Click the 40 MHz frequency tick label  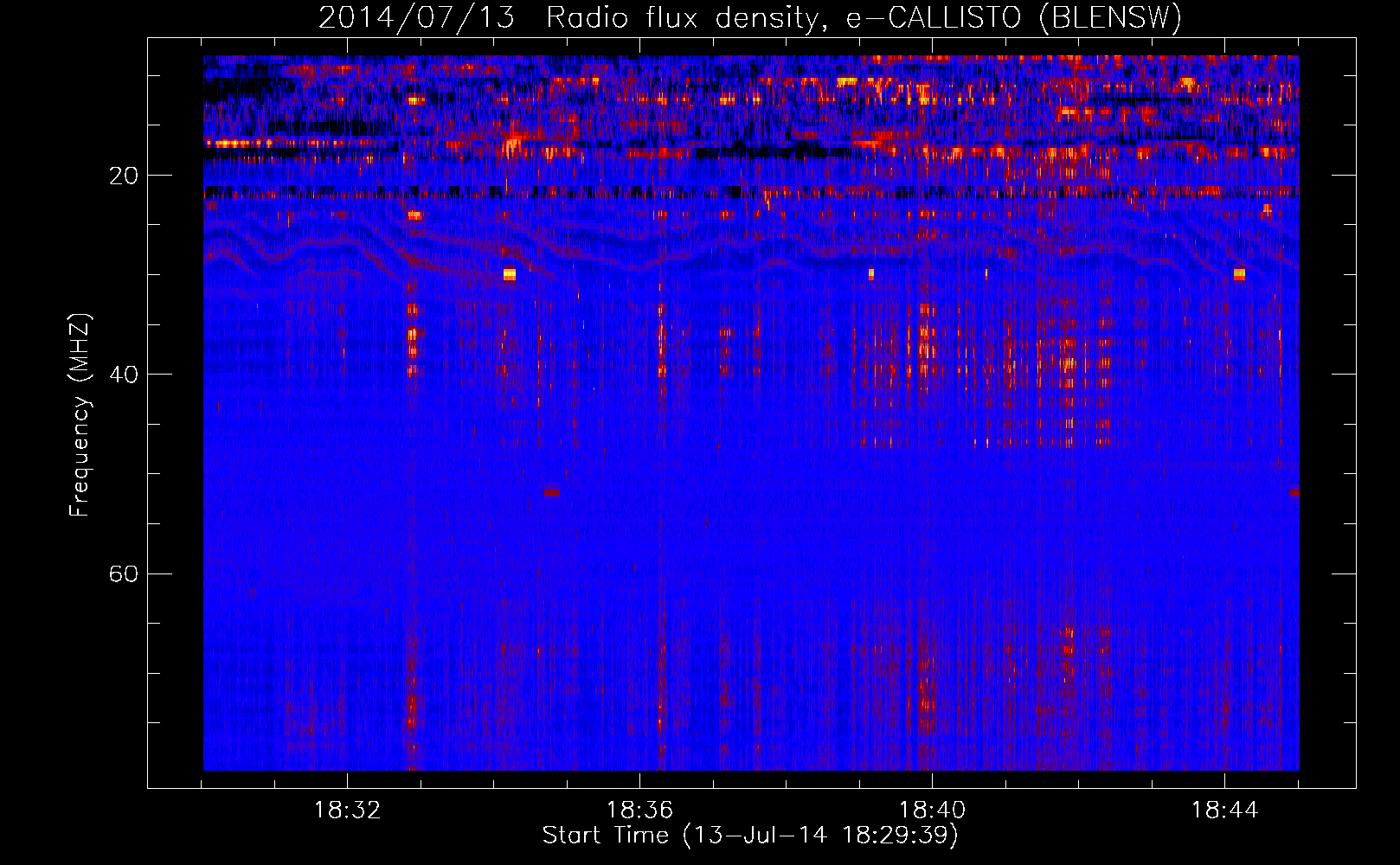[x=124, y=375]
